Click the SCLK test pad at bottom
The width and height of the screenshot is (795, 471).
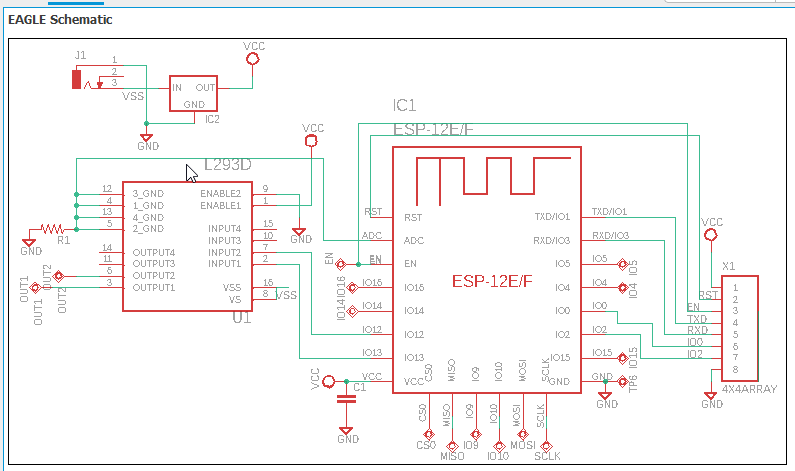pyautogui.click(x=547, y=446)
